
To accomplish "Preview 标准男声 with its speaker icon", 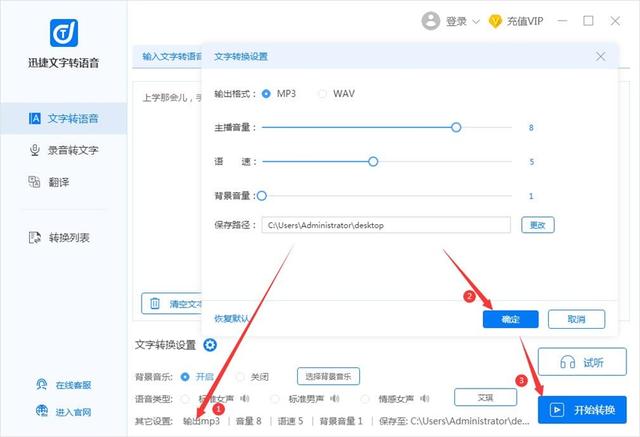I will (335, 399).
